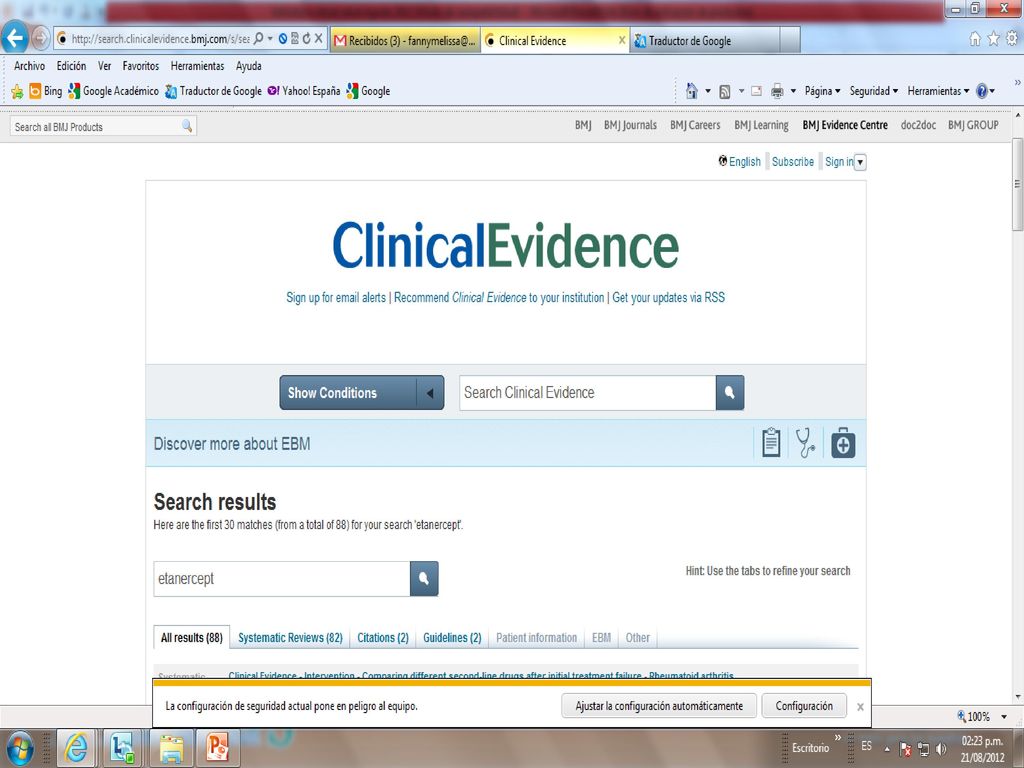Click the address bar search magnifier icon
Image resolution: width=1024 pixels, height=768 pixels.
(x=259, y=39)
